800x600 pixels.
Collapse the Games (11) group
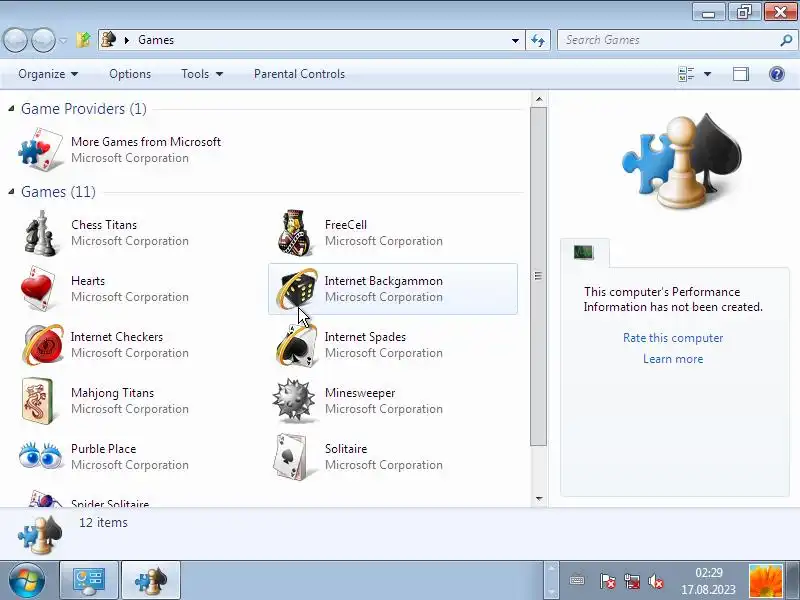pos(11,191)
